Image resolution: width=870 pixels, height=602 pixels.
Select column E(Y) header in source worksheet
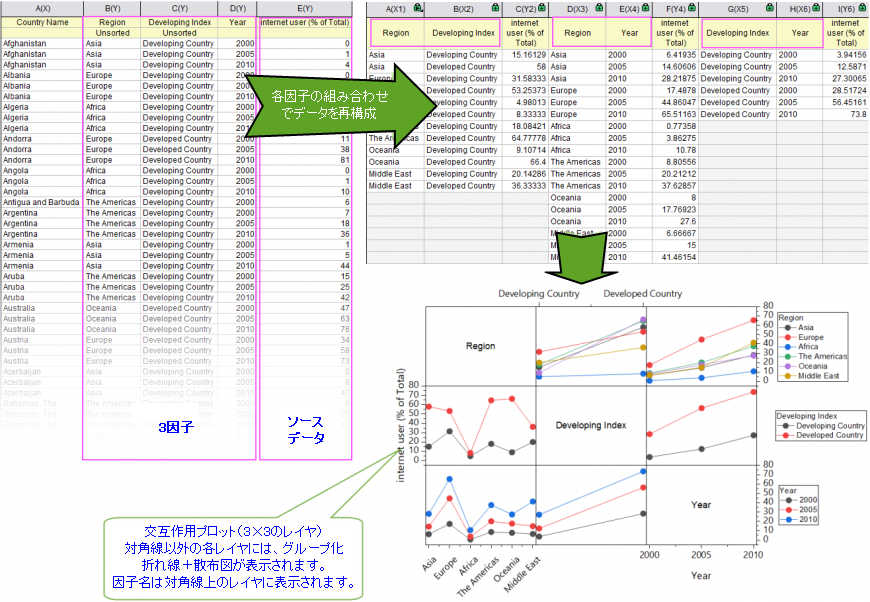pyautogui.click(x=305, y=8)
